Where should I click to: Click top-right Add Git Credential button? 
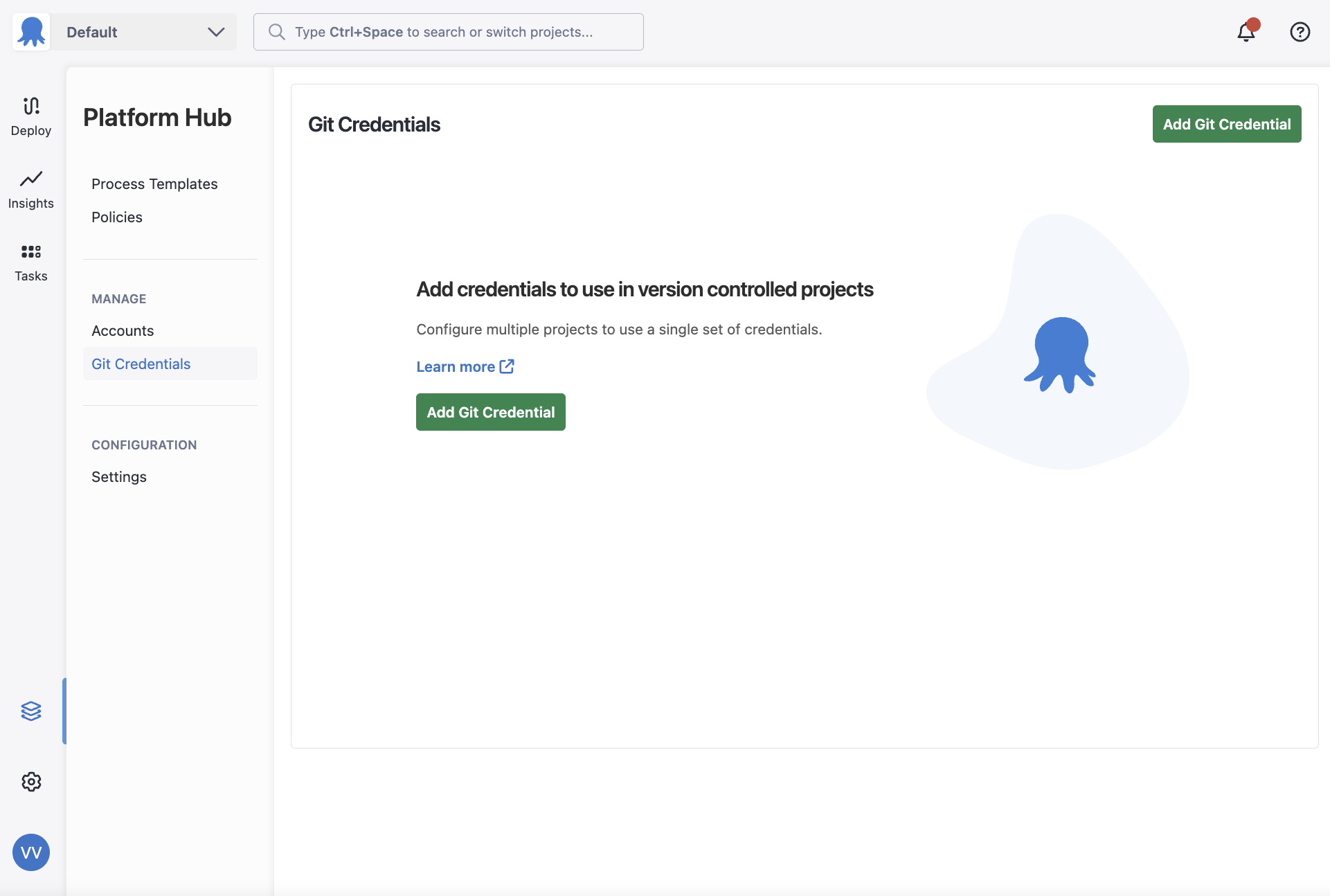[x=1226, y=124]
